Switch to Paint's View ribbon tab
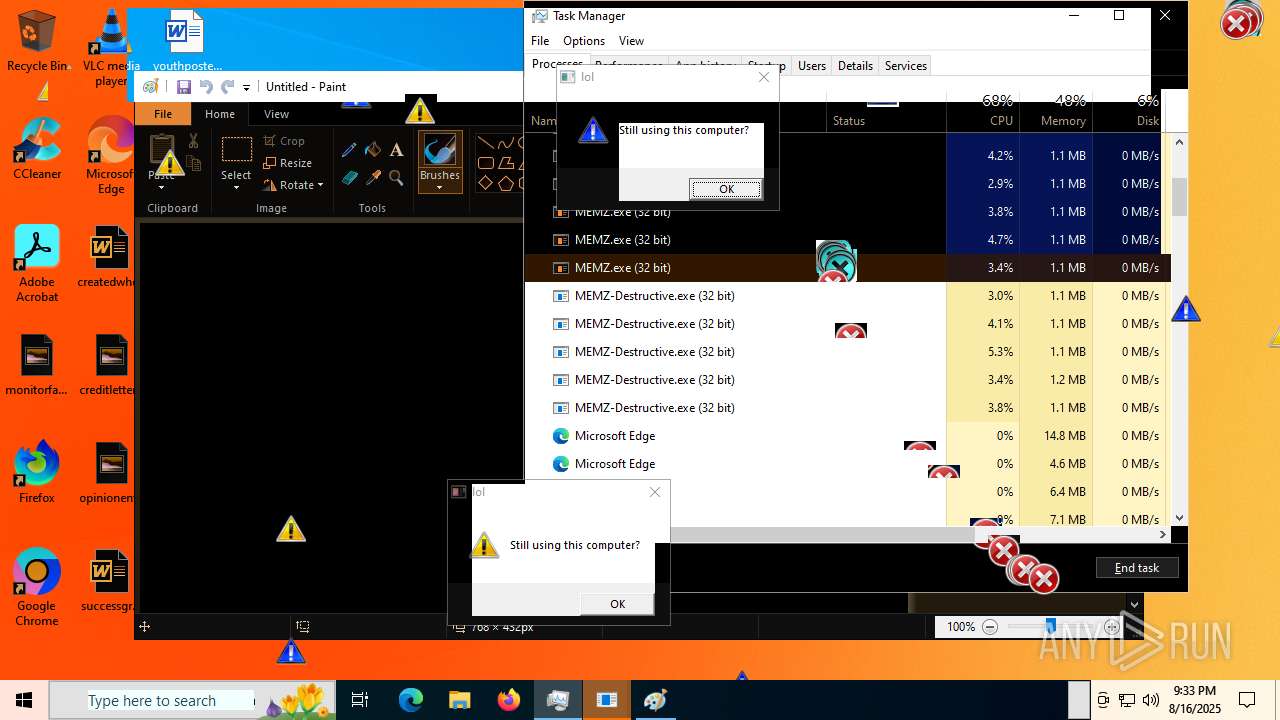Image resolution: width=1280 pixels, height=720 pixels. [x=277, y=114]
